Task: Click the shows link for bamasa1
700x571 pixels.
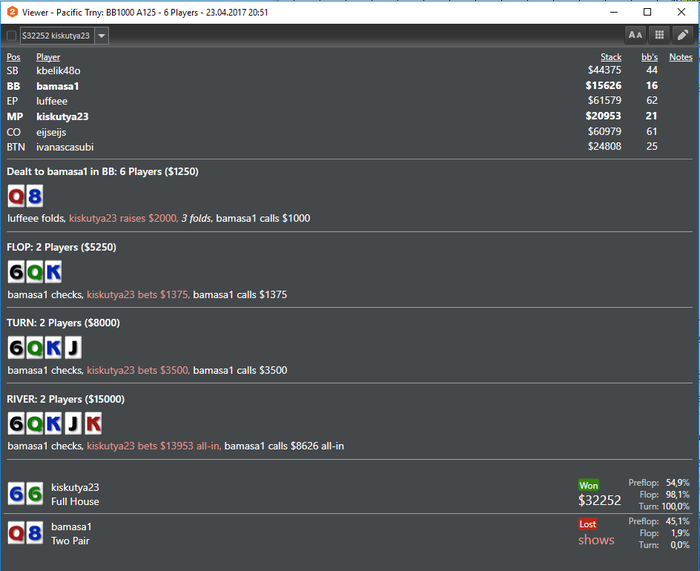Action: [x=596, y=540]
